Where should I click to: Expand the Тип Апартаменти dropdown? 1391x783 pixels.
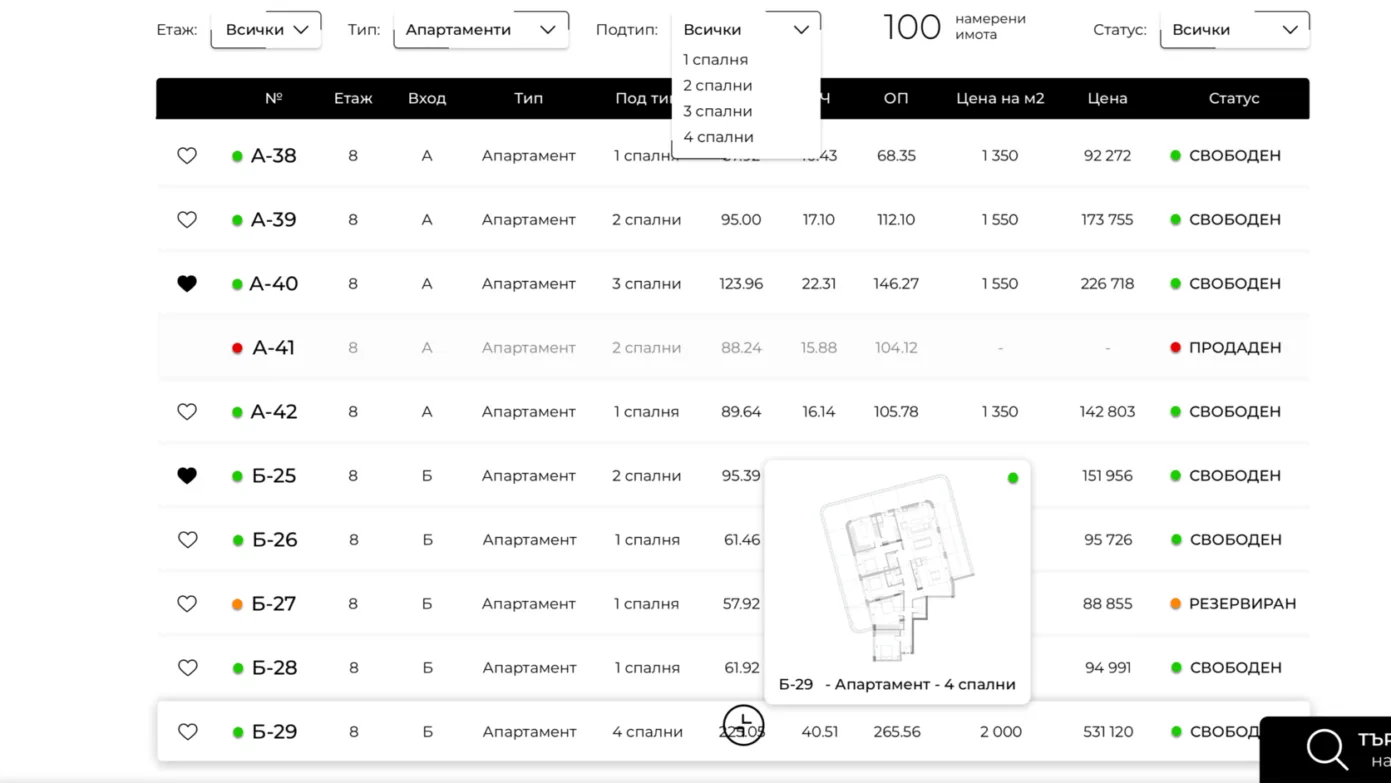[480, 30]
